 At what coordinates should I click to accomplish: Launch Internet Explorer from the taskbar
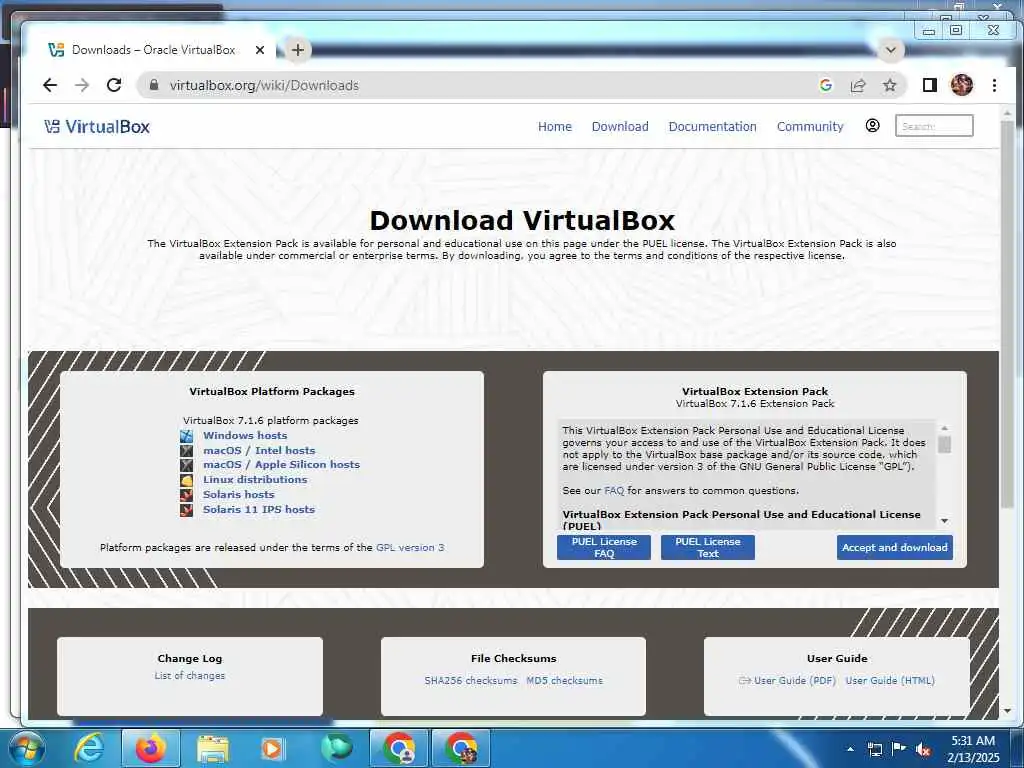(88, 748)
